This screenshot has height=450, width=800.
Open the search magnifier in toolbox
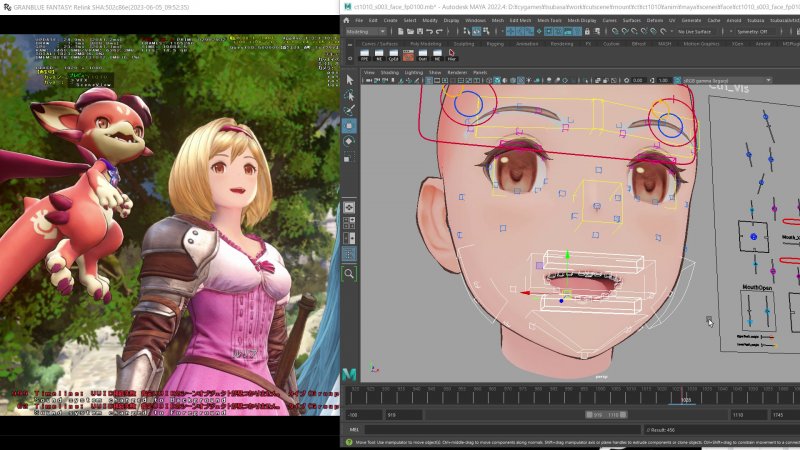point(349,274)
